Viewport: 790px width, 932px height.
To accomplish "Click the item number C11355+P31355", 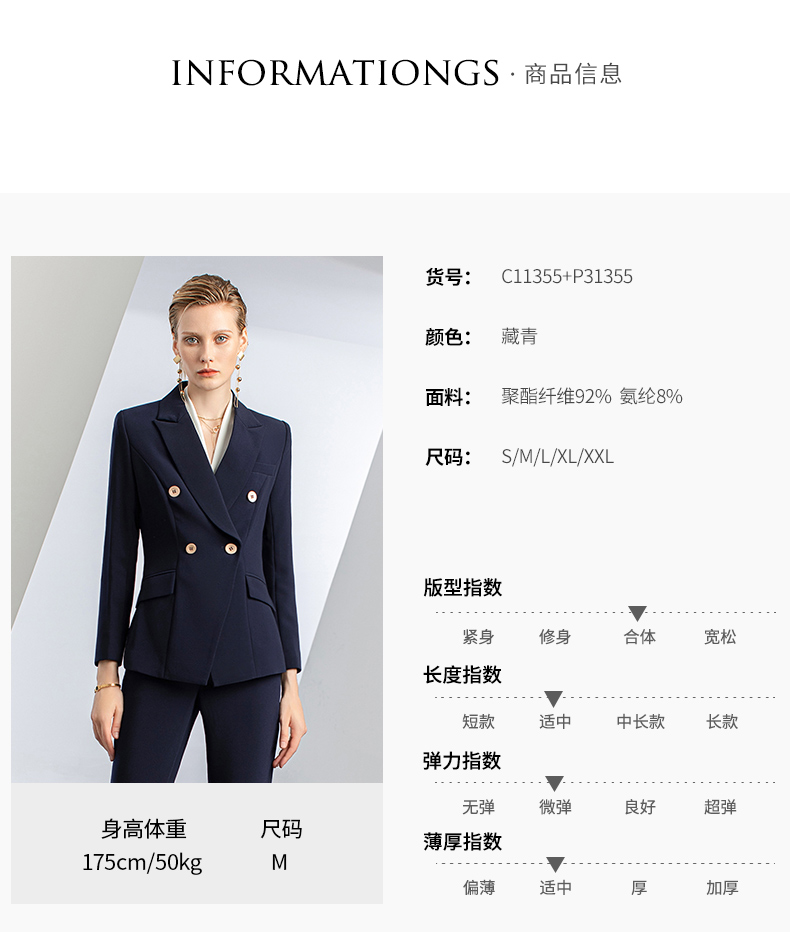I will coord(567,276).
